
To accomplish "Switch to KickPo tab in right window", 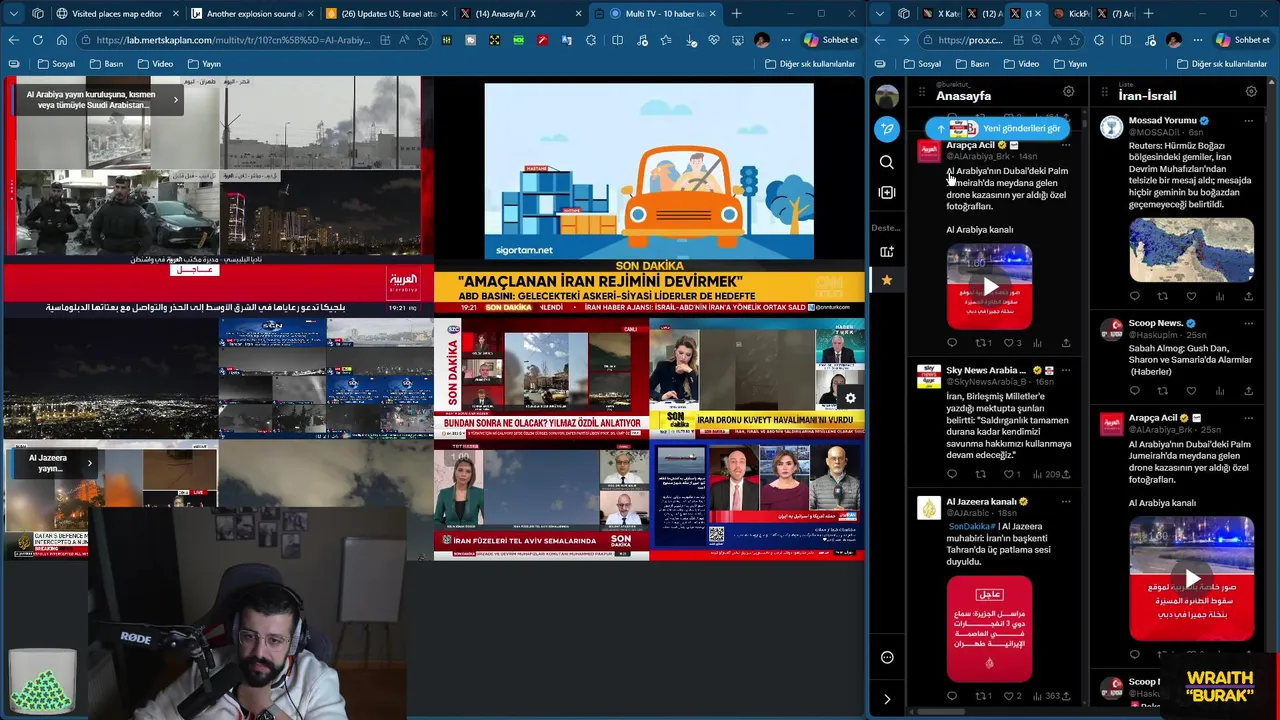I will pos(1073,14).
